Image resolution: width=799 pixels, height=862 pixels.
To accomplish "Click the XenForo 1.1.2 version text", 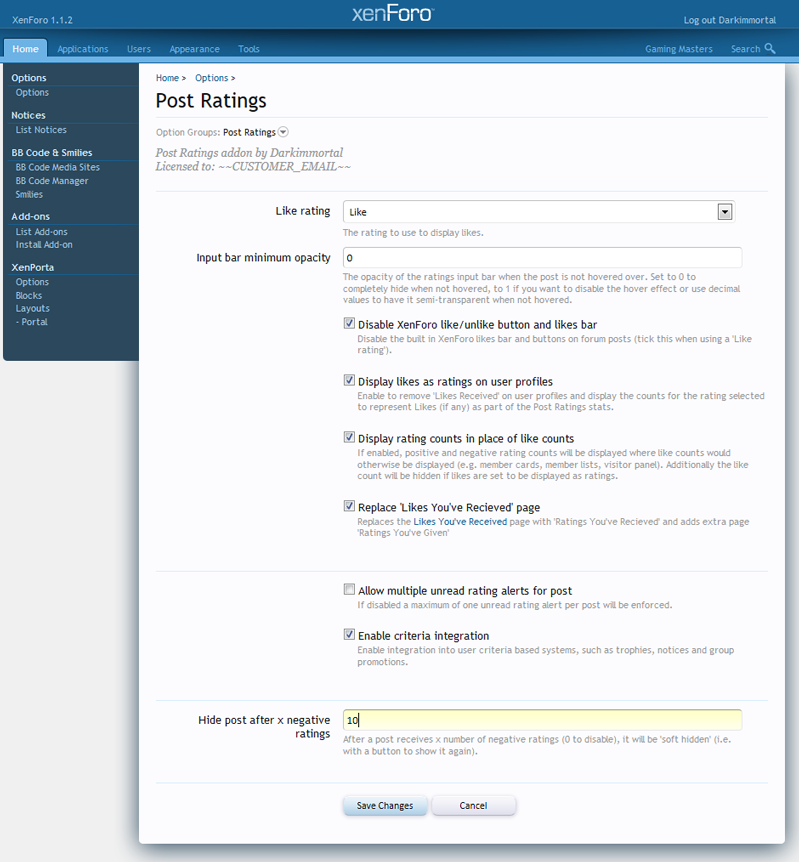I will pos(42,20).
